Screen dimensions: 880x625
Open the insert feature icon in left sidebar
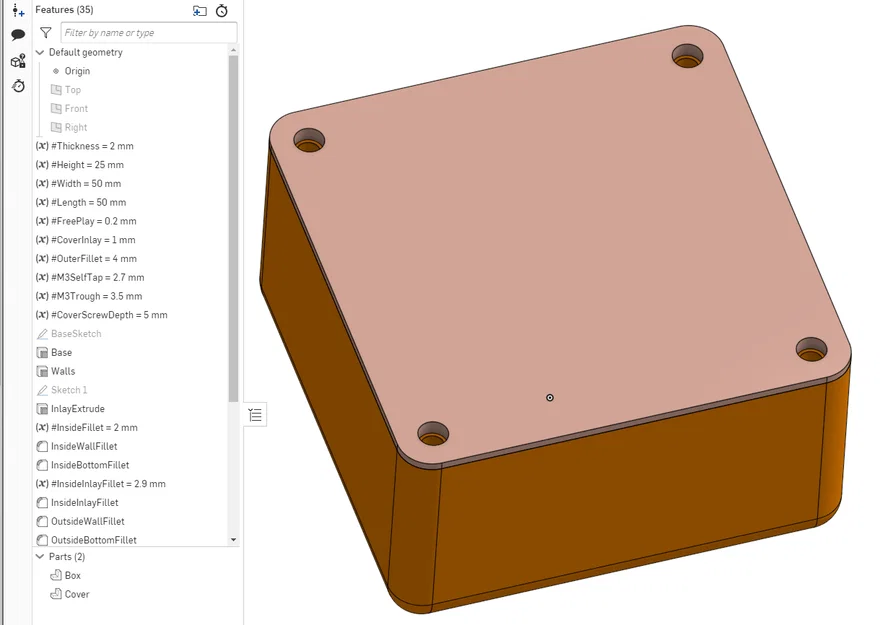pos(18,11)
